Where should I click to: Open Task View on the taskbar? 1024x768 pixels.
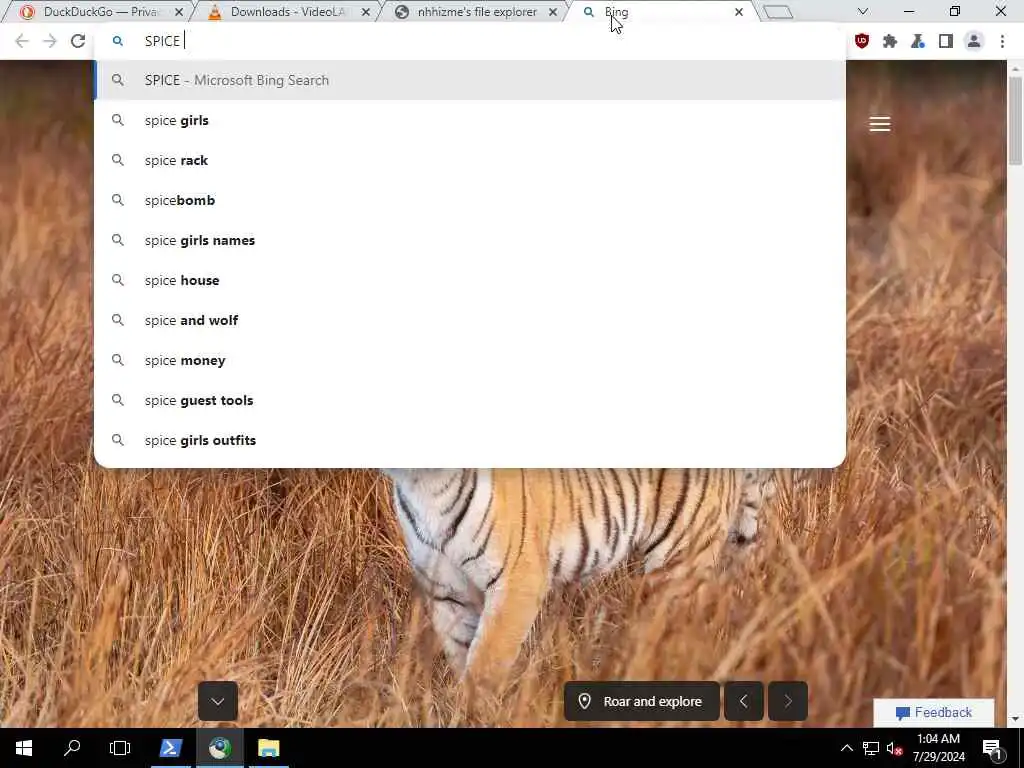(x=120, y=748)
